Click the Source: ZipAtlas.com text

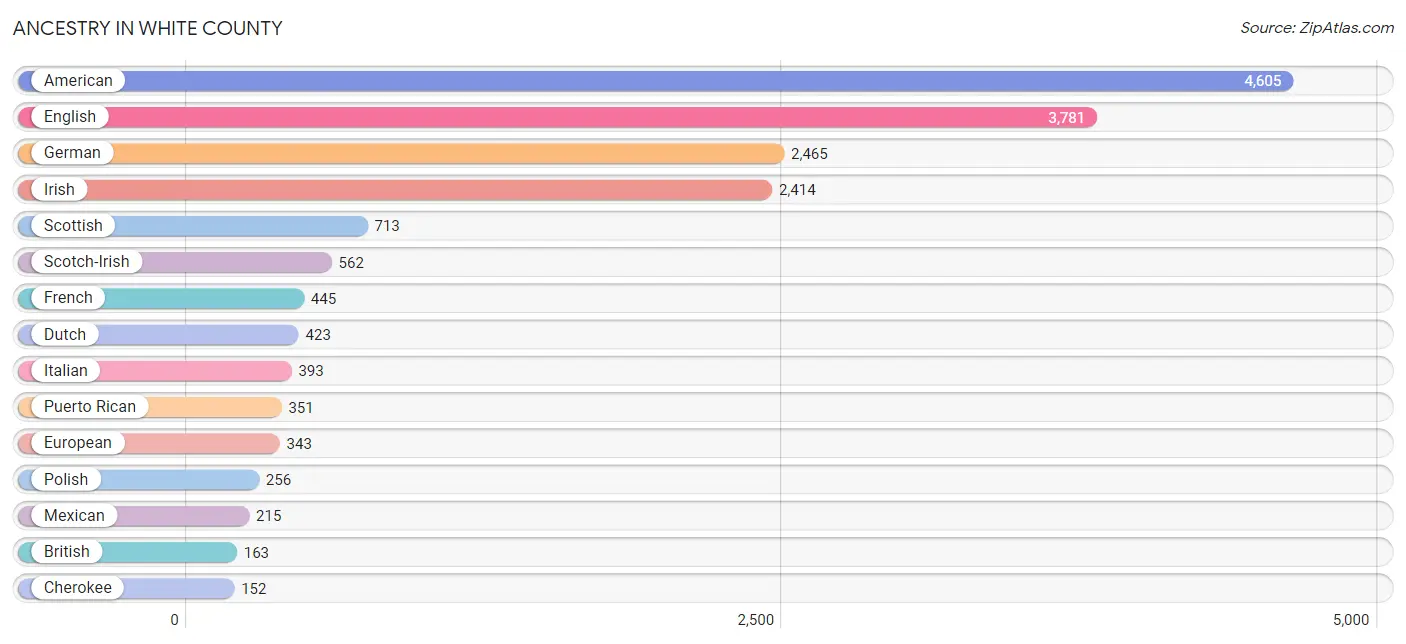click(1316, 28)
